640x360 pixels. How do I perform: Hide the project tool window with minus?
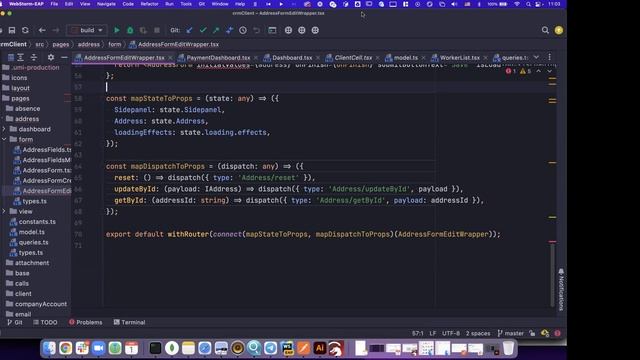coord(64,58)
